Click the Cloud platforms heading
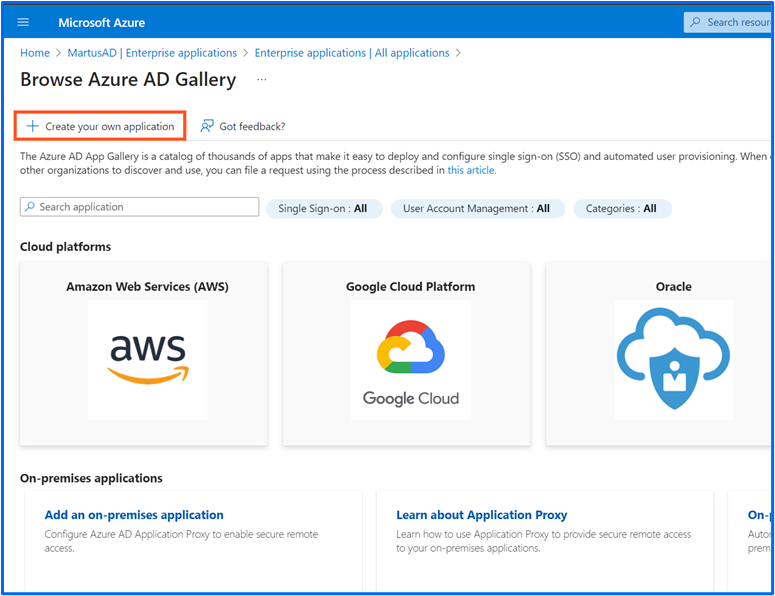The image size is (775, 596). click(x=65, y=247)
